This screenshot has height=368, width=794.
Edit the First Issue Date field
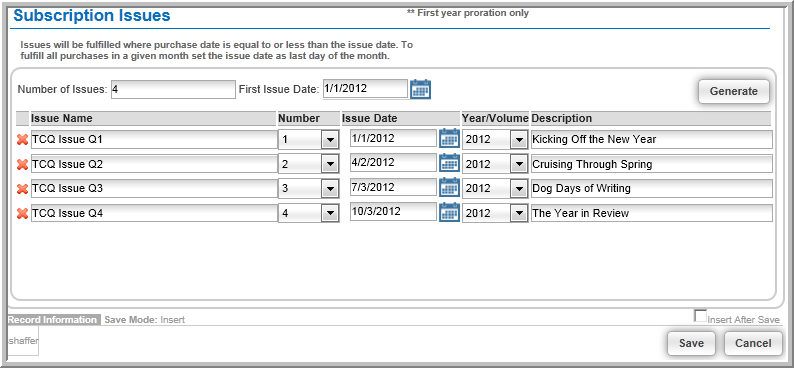tap(365, 88)
